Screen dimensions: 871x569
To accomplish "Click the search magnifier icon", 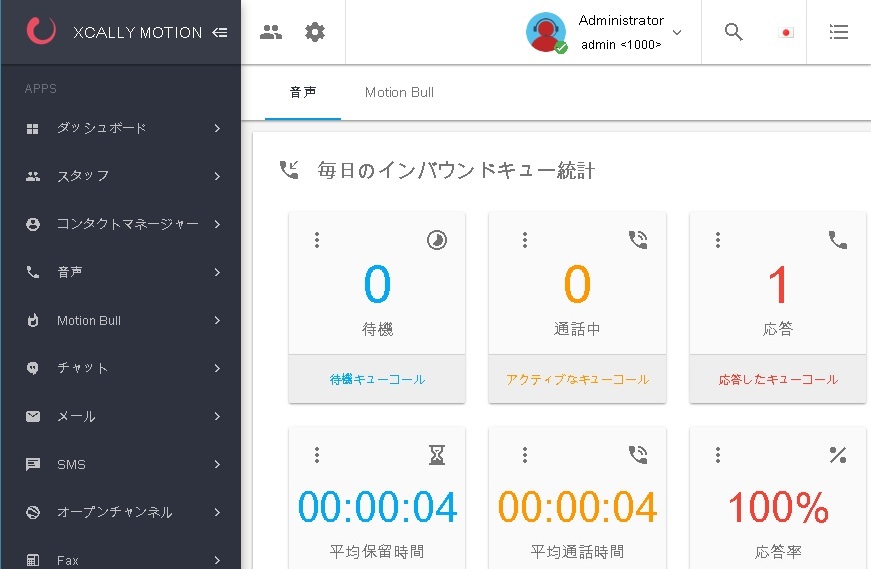I will point(733,32).
